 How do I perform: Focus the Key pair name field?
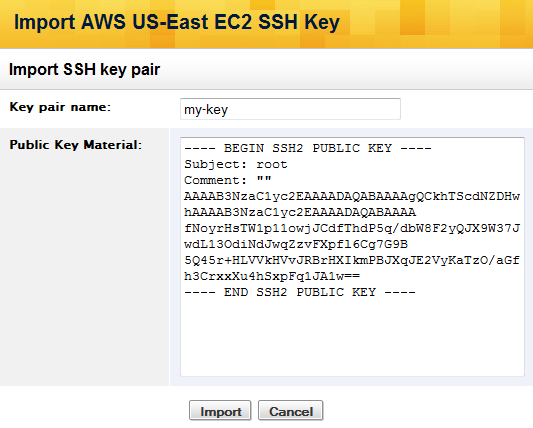pos(290,109)
